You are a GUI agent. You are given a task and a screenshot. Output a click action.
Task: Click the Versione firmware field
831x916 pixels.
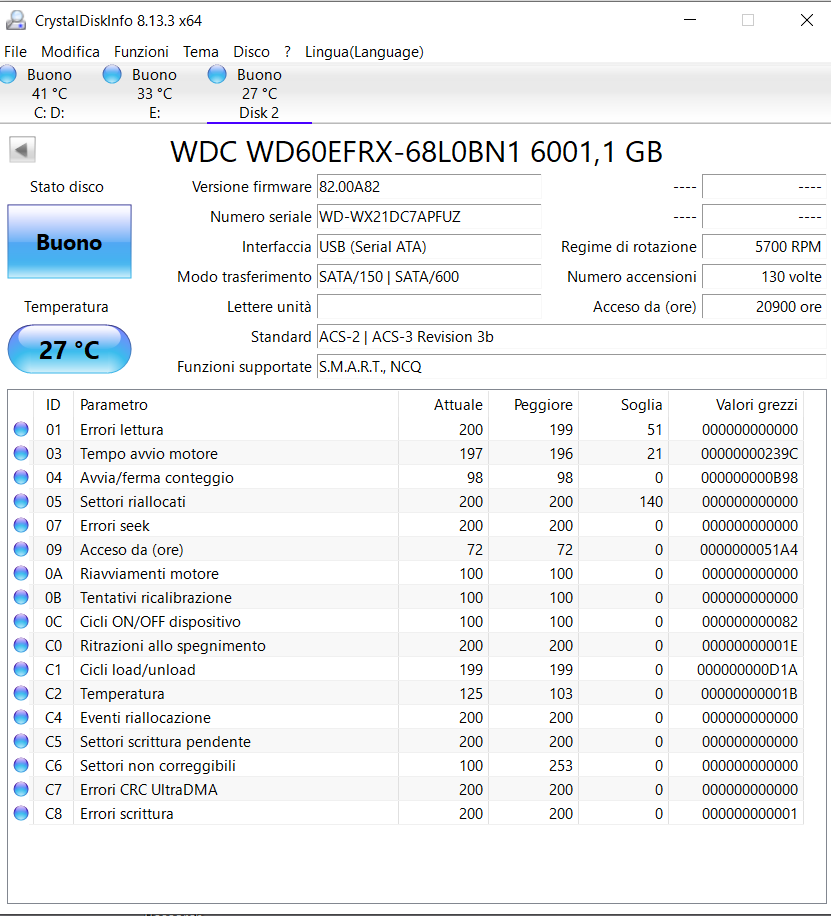point(429,187)
